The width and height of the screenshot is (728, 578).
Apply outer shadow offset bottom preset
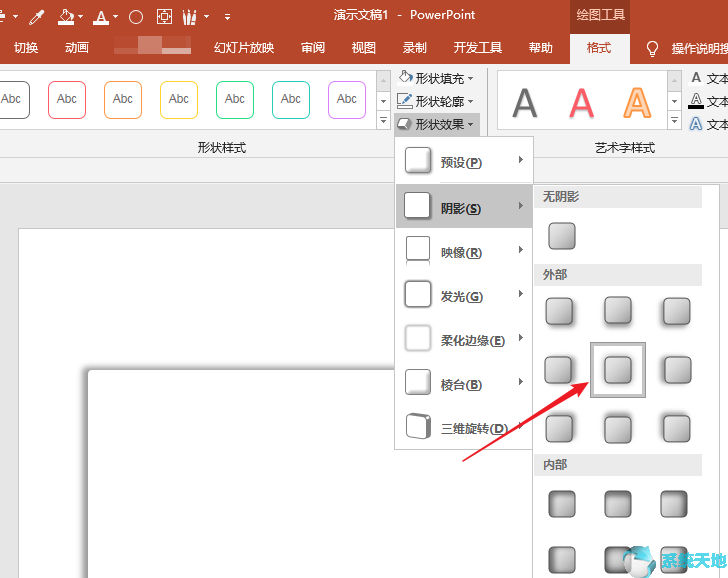pyautogui.click(x=618, y=311)
